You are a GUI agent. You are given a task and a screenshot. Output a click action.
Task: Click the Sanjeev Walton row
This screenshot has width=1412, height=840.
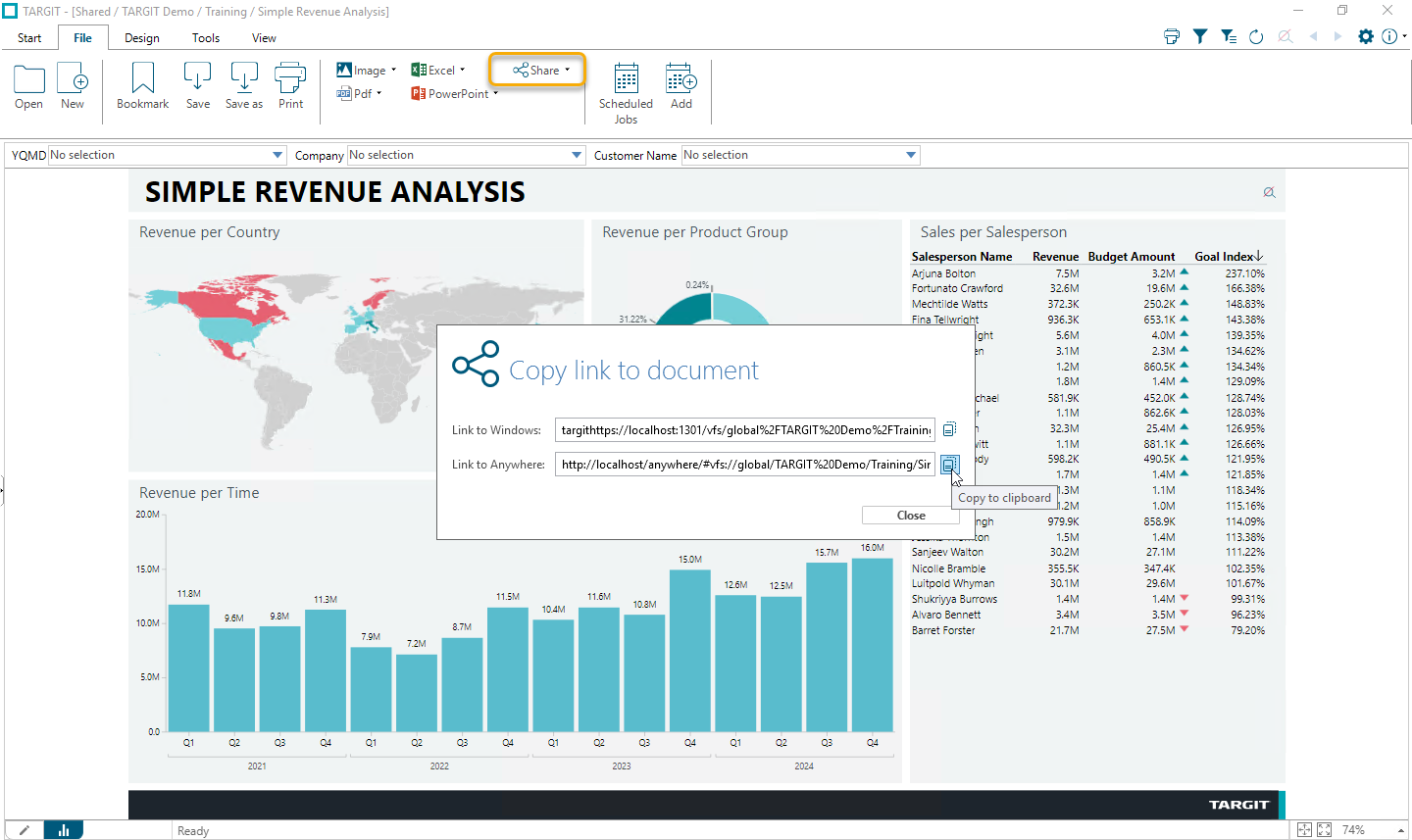click(x=1088, y=552)
